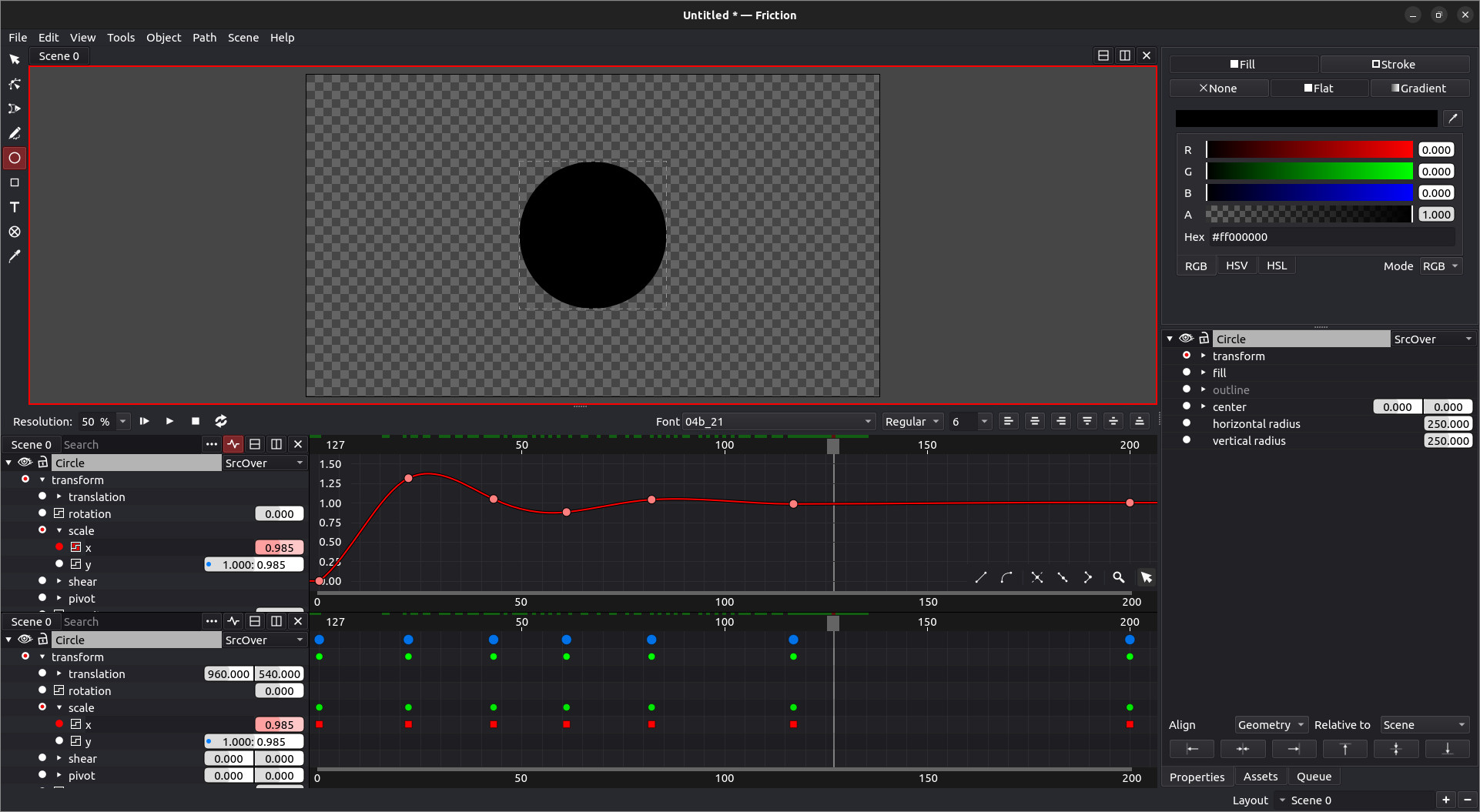Image resolution: width=1480 pixels, height=812 pixels.
Task: Toggle Circle visibility eye in Properties panel
Action: (1186, 339)
